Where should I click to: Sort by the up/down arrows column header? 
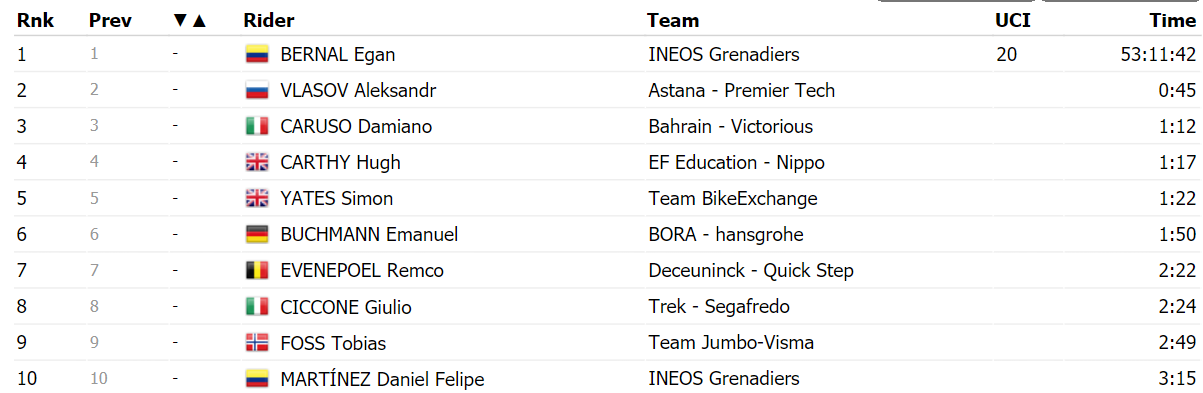[189, 20]
